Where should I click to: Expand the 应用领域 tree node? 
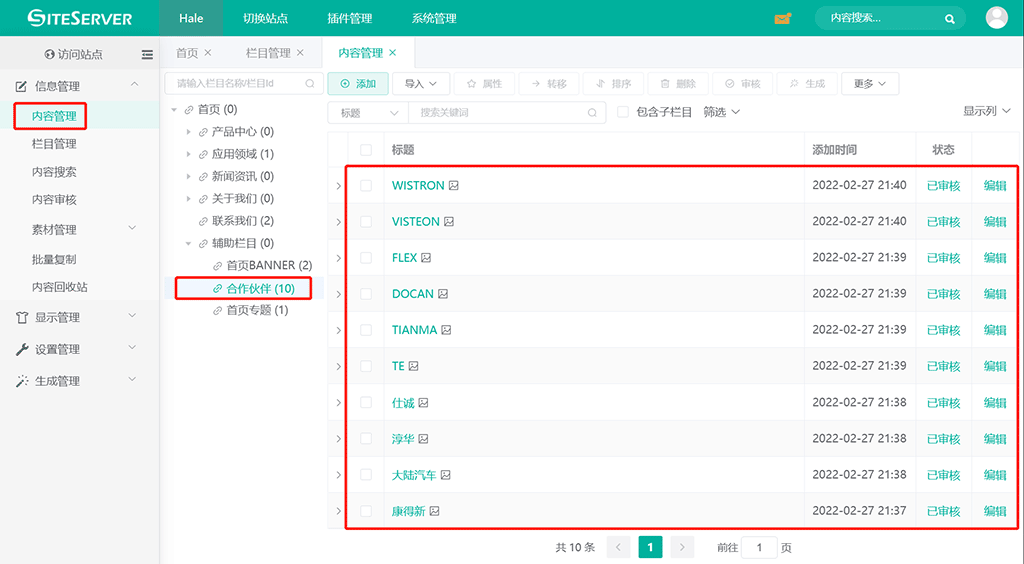pyautogui.click(x=189, y=154)
